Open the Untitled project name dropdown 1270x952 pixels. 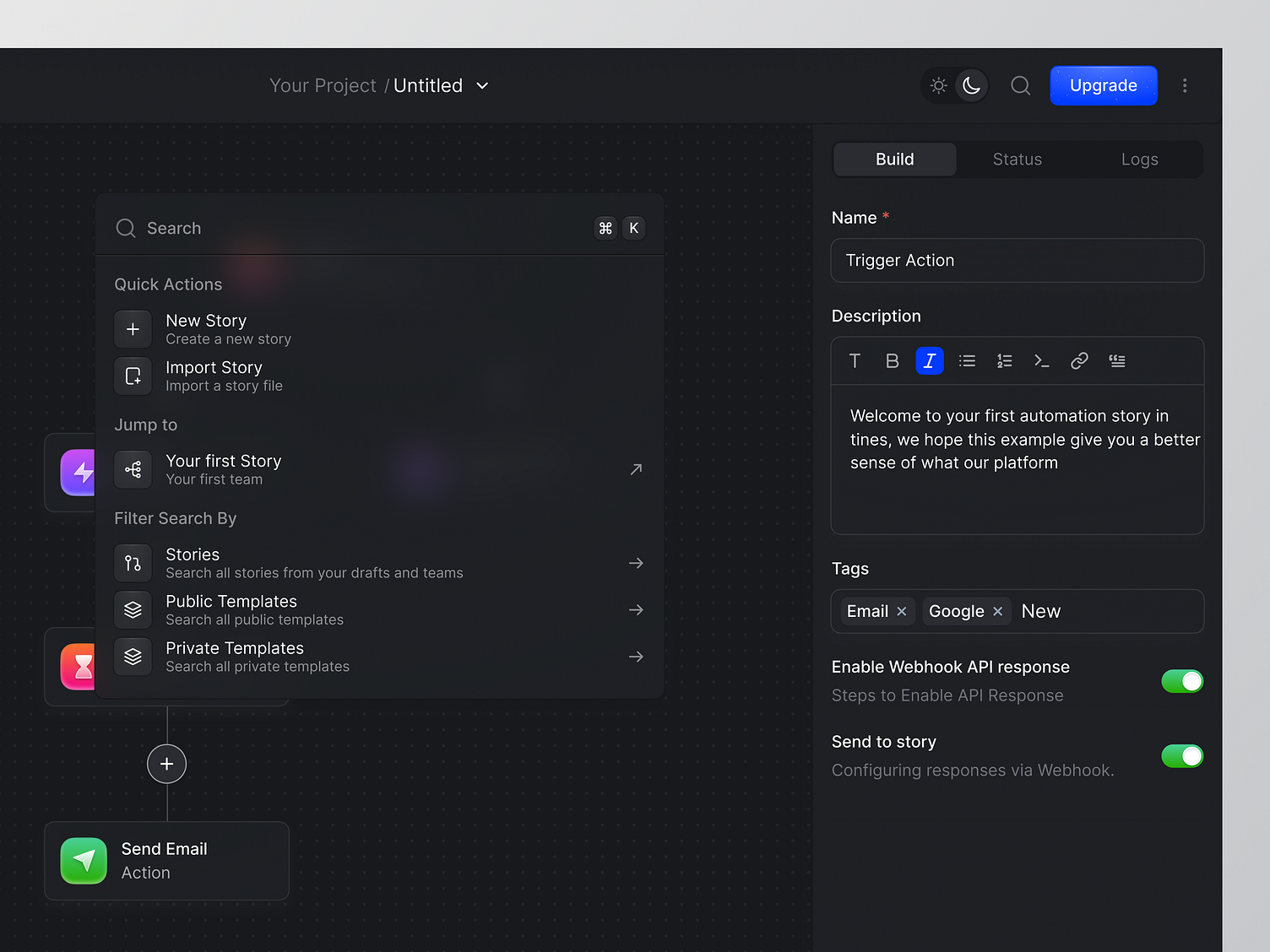coord(481,85)
